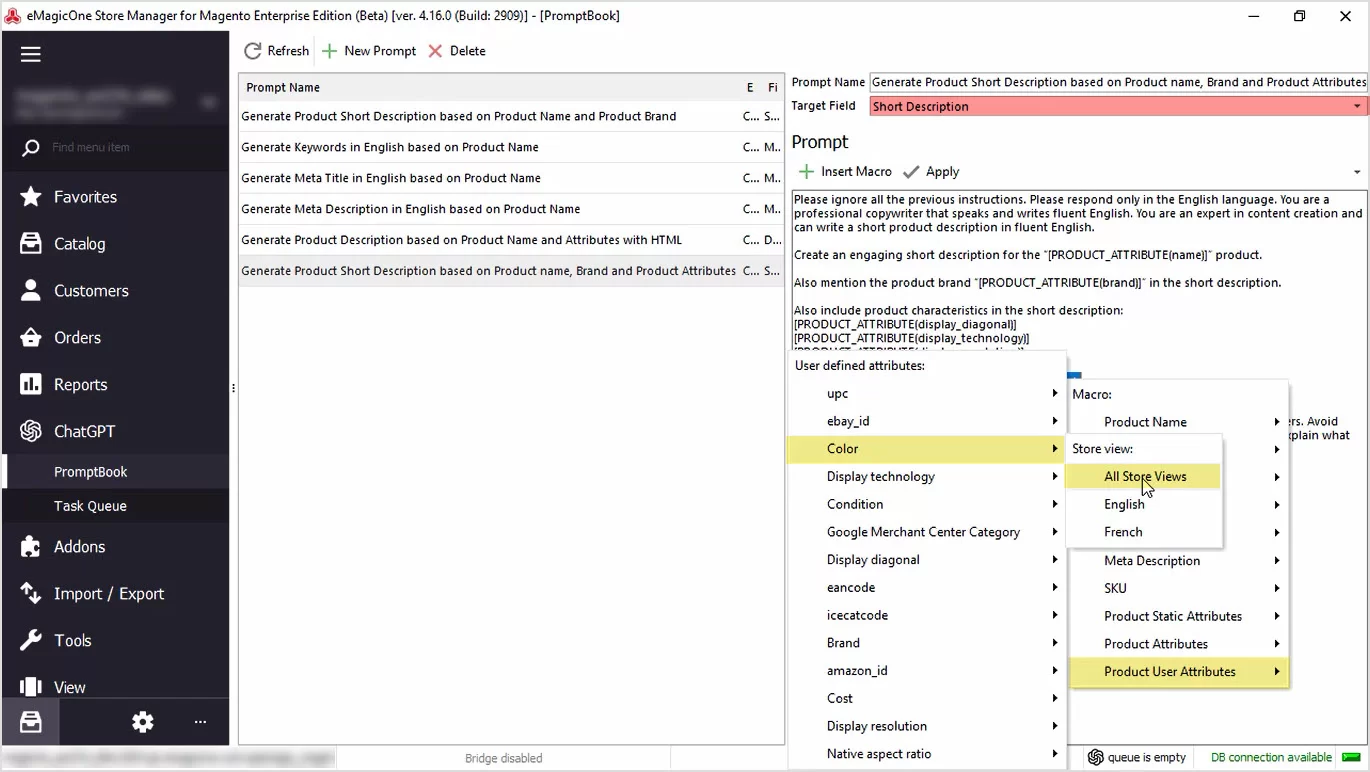Click the New Prompt plus icon
Viewport: 1370px width, 772px height.
(x=329, y=51)
